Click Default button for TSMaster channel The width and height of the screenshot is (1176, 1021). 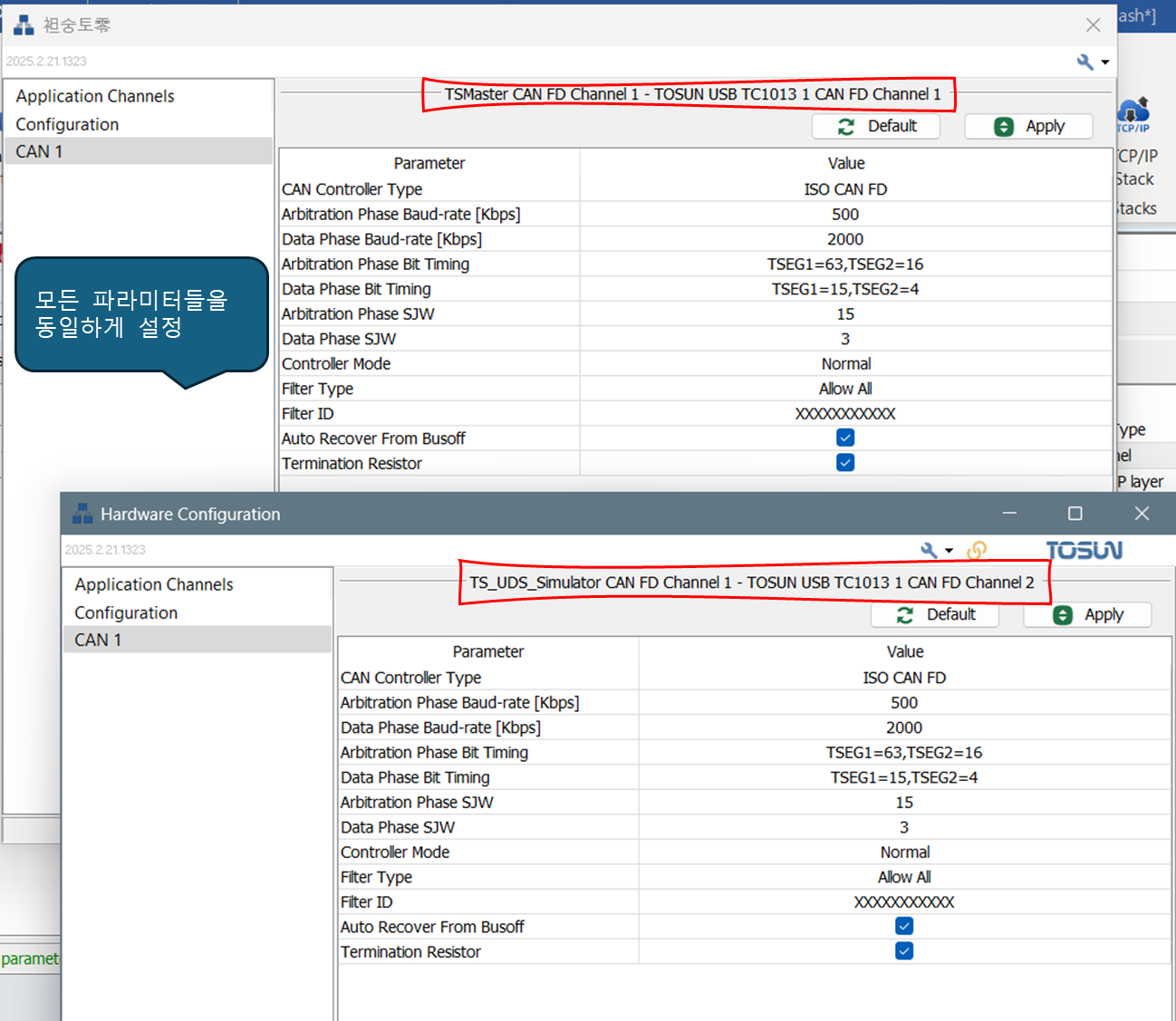(x=876, y=126)
